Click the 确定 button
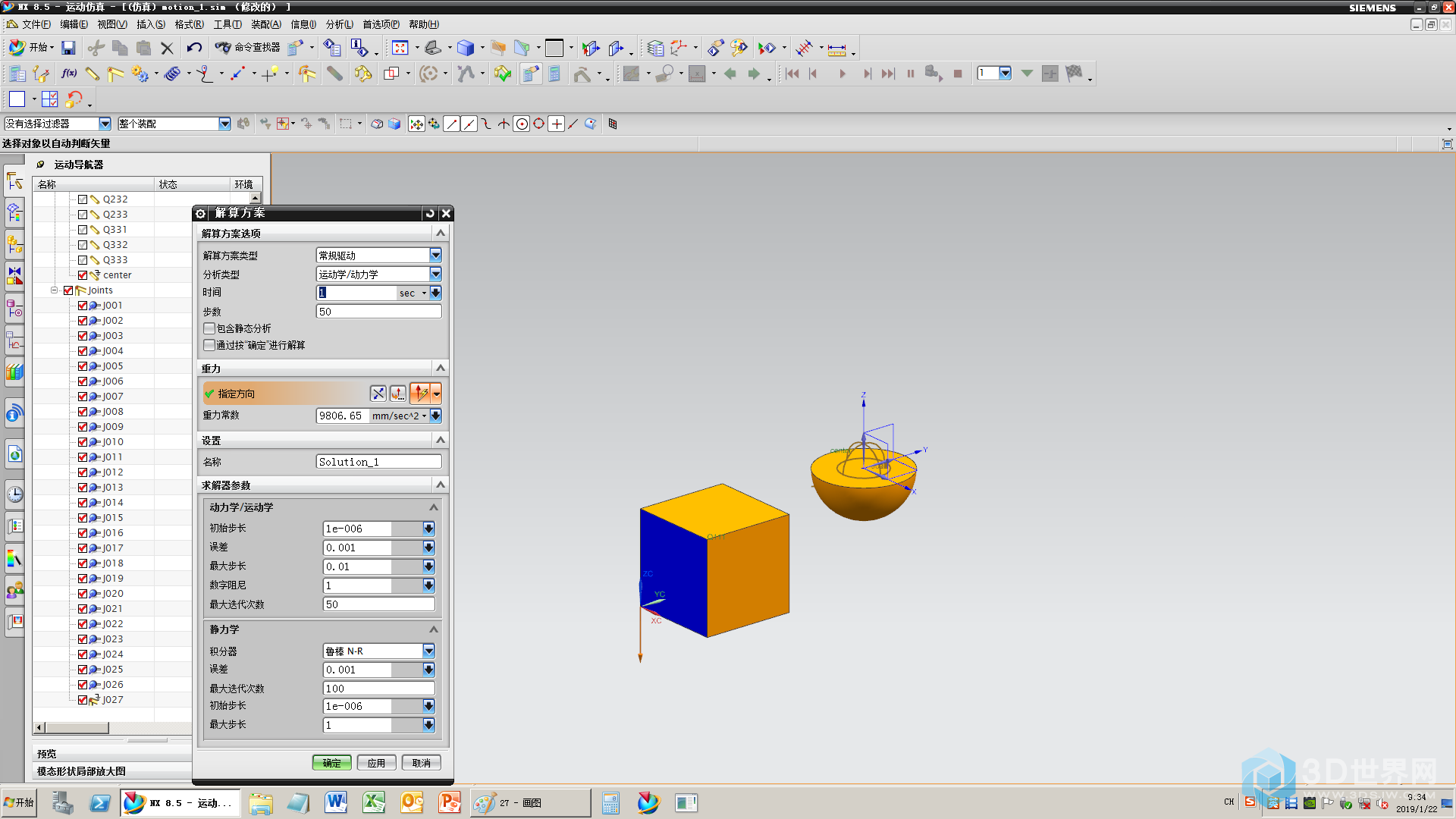Screen dimensions: 1456x819 [x=332, y=763]
